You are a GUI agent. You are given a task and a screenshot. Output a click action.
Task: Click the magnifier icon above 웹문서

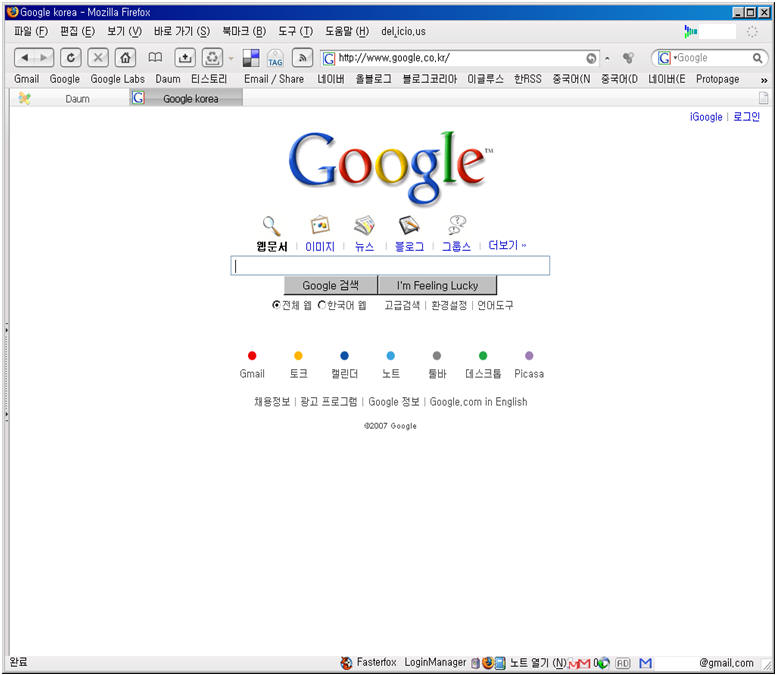[271, 226]
